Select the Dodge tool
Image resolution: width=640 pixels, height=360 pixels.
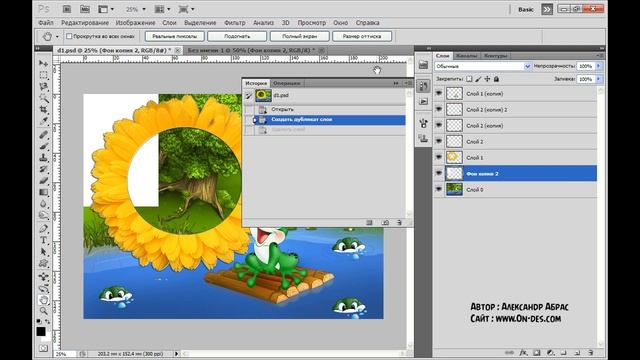point(43,215)
